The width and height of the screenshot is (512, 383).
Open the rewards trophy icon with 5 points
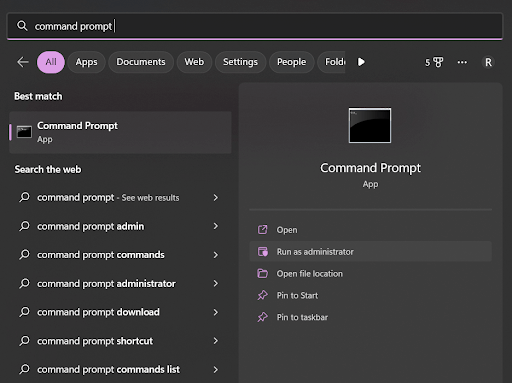[x=434, y=62]
